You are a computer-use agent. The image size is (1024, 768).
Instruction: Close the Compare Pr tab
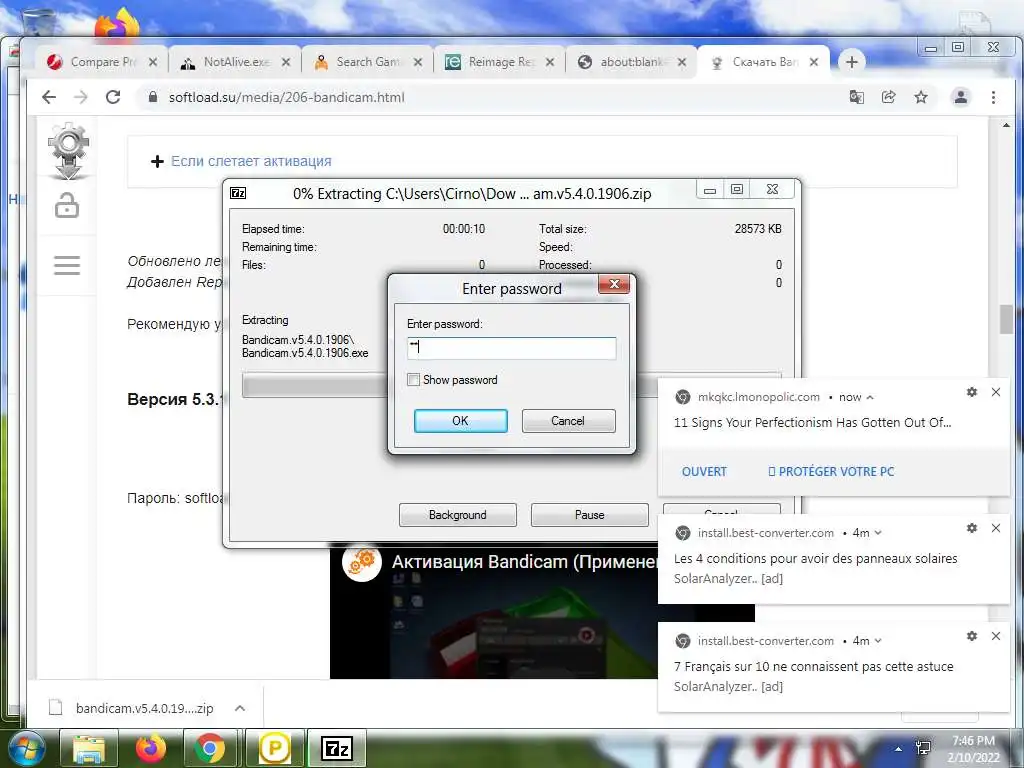153,62
